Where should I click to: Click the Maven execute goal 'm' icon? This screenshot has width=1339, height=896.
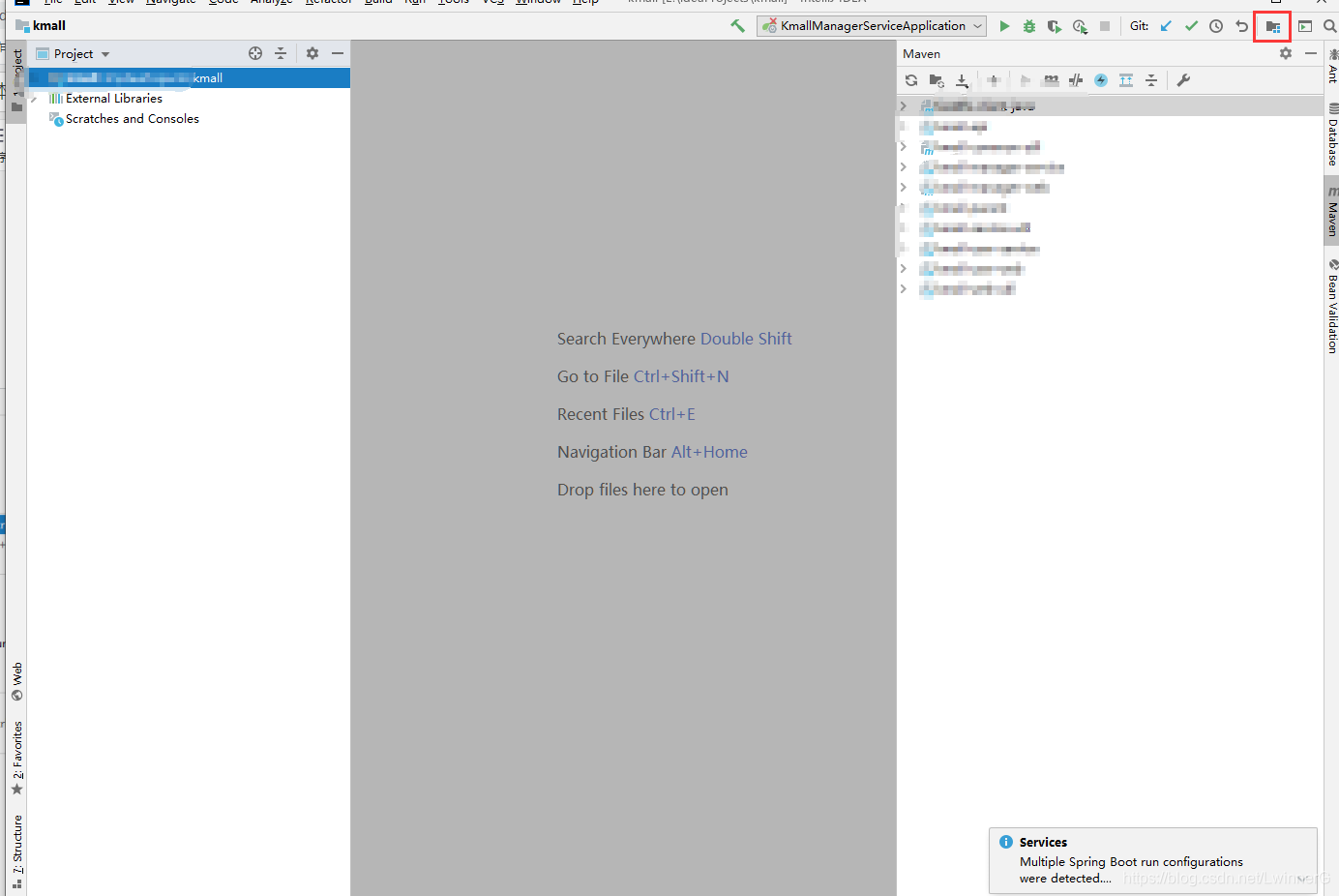pyautogui.click(x=1051, y=80)
